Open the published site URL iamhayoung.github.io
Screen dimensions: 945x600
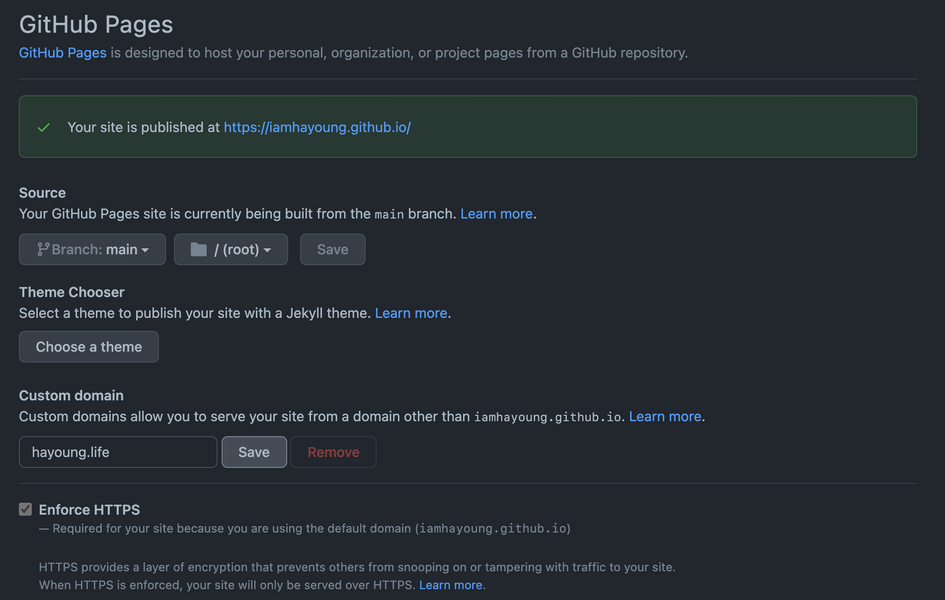tap(317, 127)
